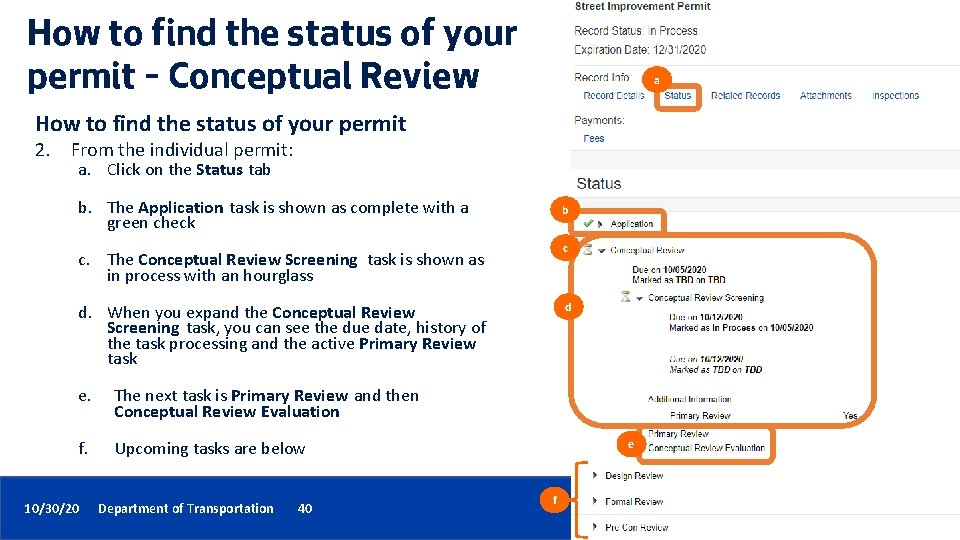Viewport: 960px width, 540px height.
Task: Select the Formal Review label
Action: coord(634,501)
